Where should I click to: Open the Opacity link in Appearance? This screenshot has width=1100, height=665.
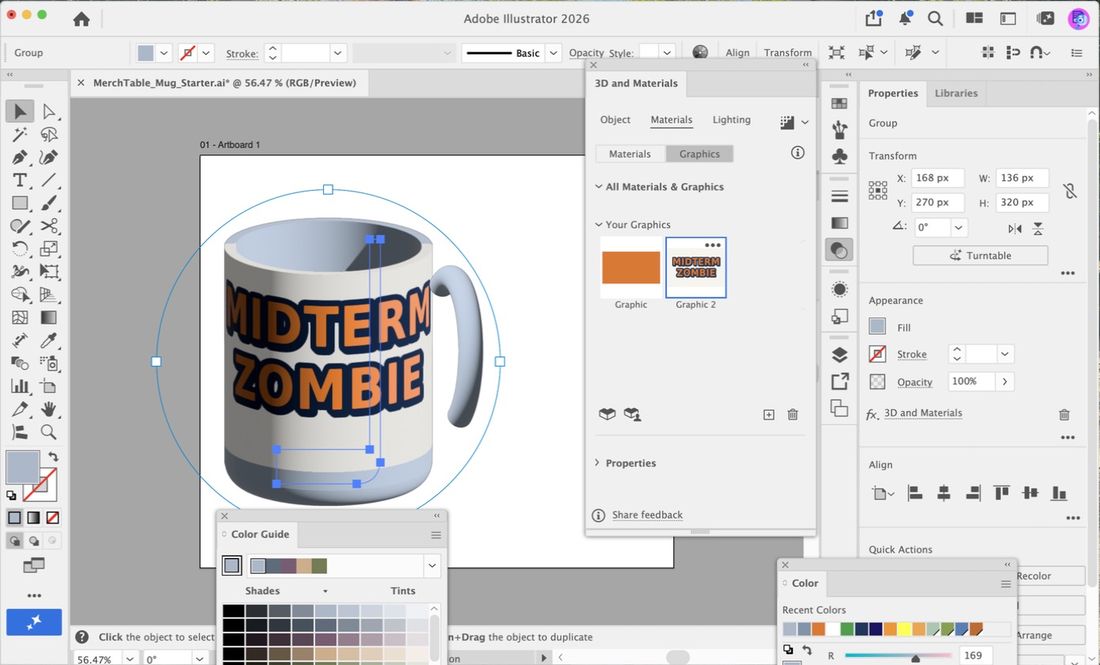click(914, 382)
